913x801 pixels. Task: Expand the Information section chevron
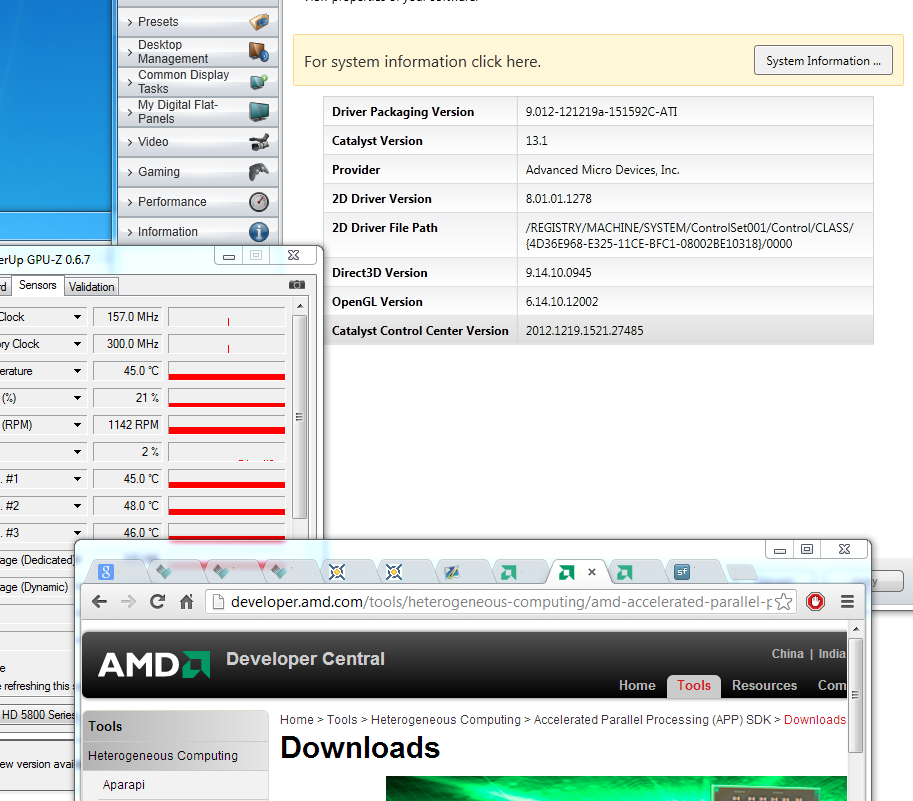point(130,232)
